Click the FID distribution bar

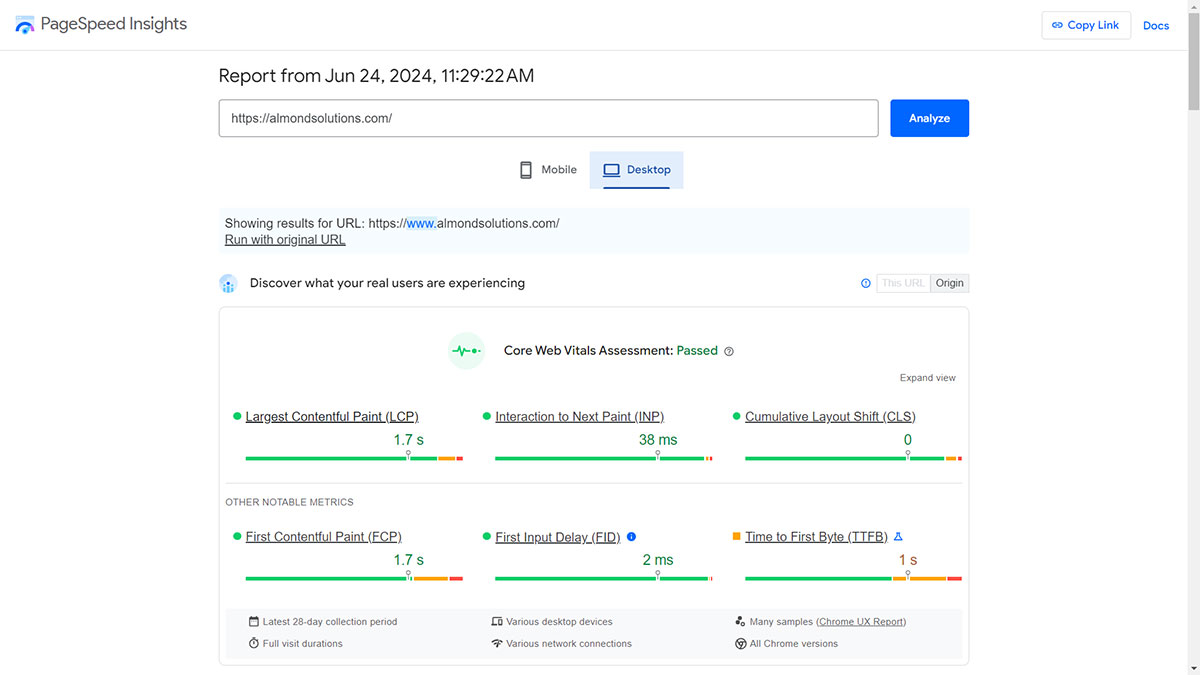click(604, 578)
